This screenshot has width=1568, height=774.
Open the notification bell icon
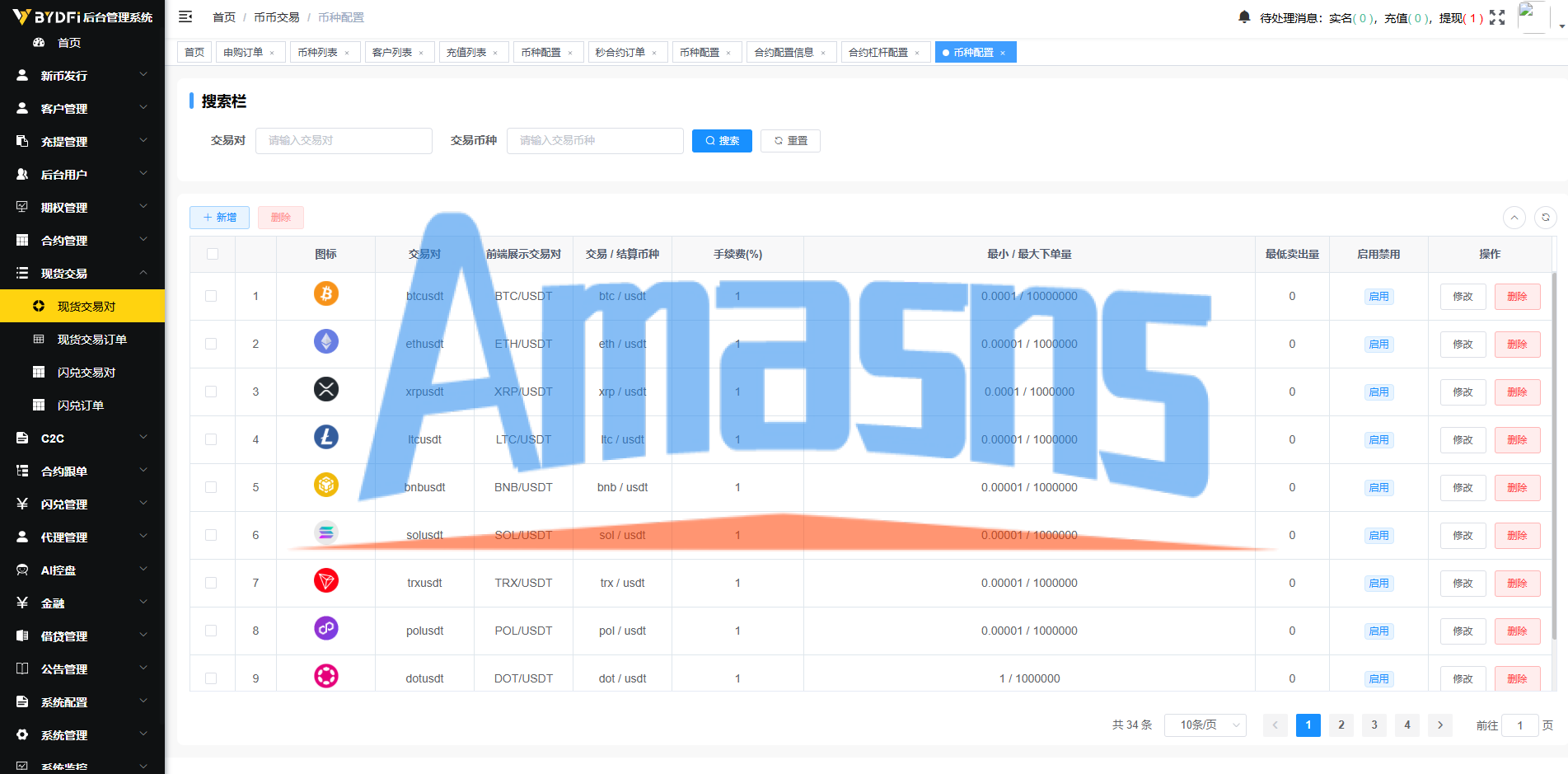click(1244, 17)
